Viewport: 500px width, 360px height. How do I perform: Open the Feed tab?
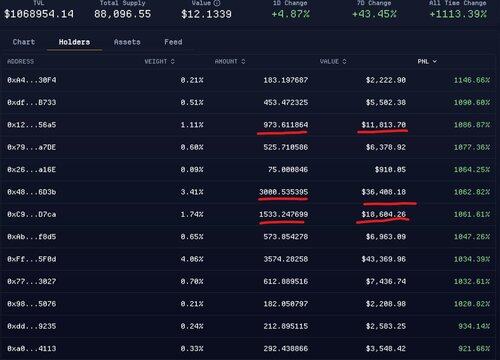(173, 42)
